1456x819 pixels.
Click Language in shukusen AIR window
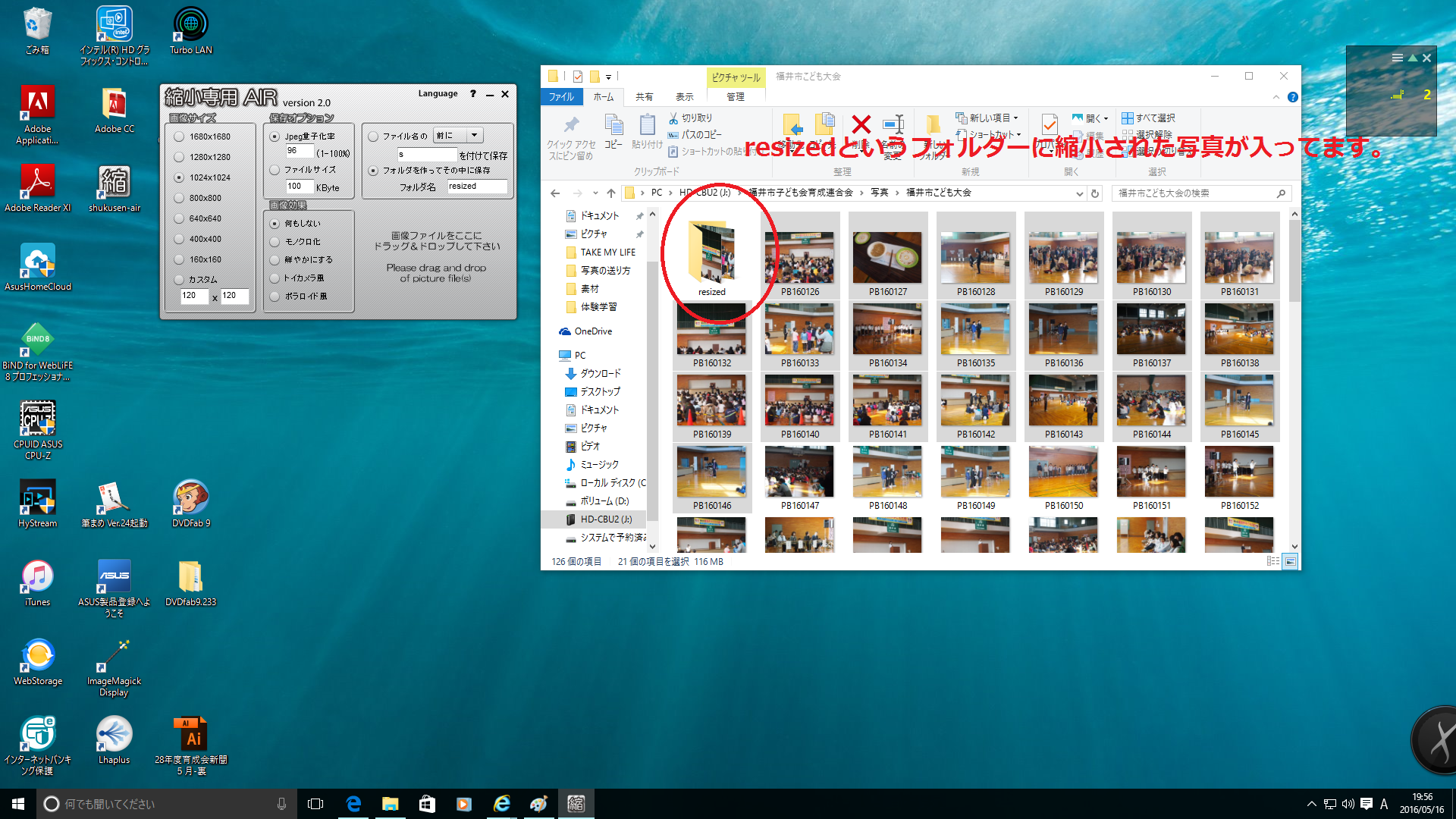[x=438, y=94]
